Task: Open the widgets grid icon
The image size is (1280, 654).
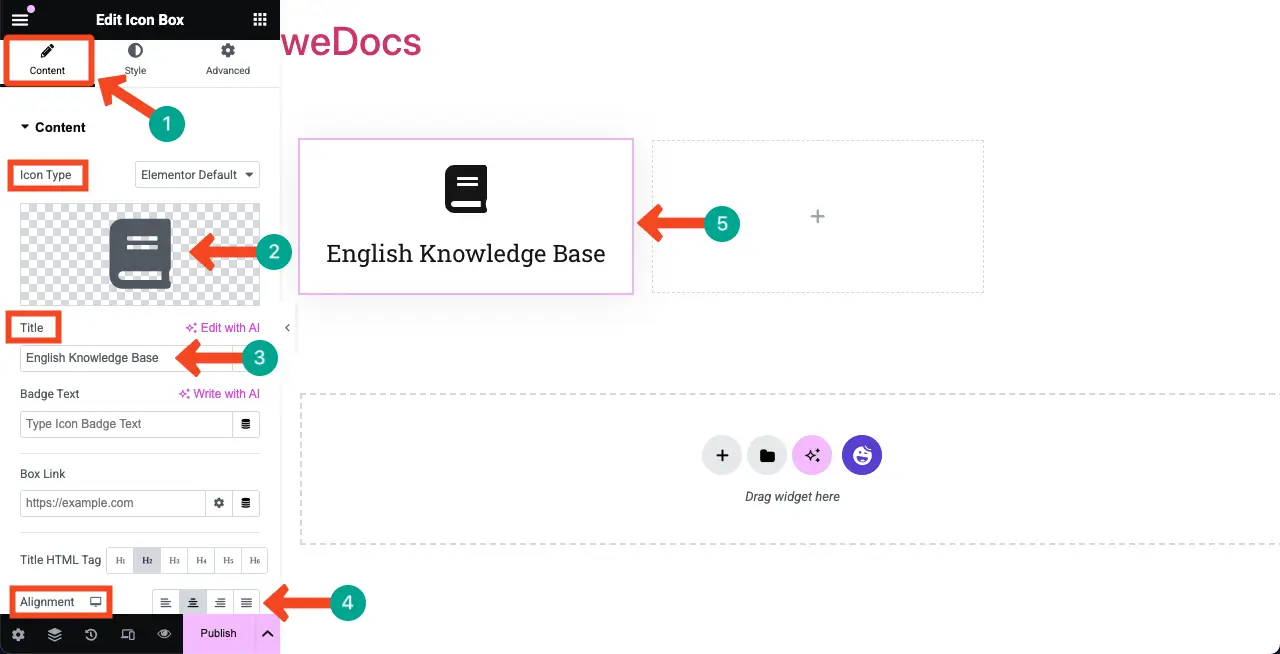Action: click(260, 19)
